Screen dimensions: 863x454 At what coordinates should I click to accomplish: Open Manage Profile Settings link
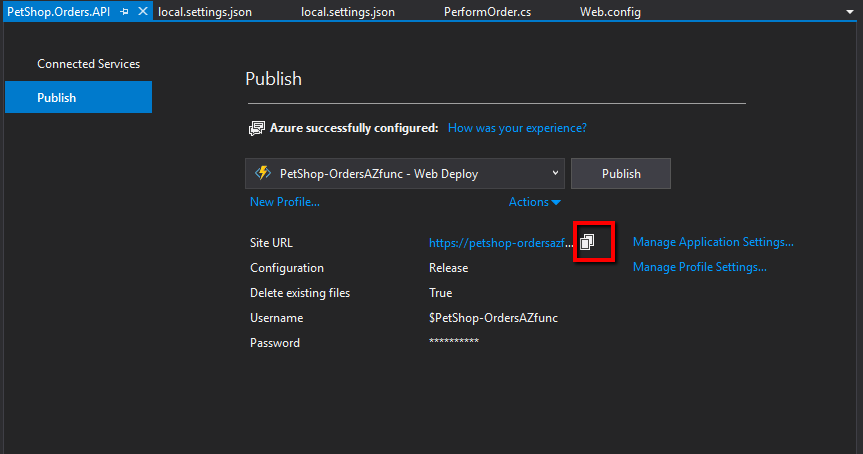coord(700,267)
